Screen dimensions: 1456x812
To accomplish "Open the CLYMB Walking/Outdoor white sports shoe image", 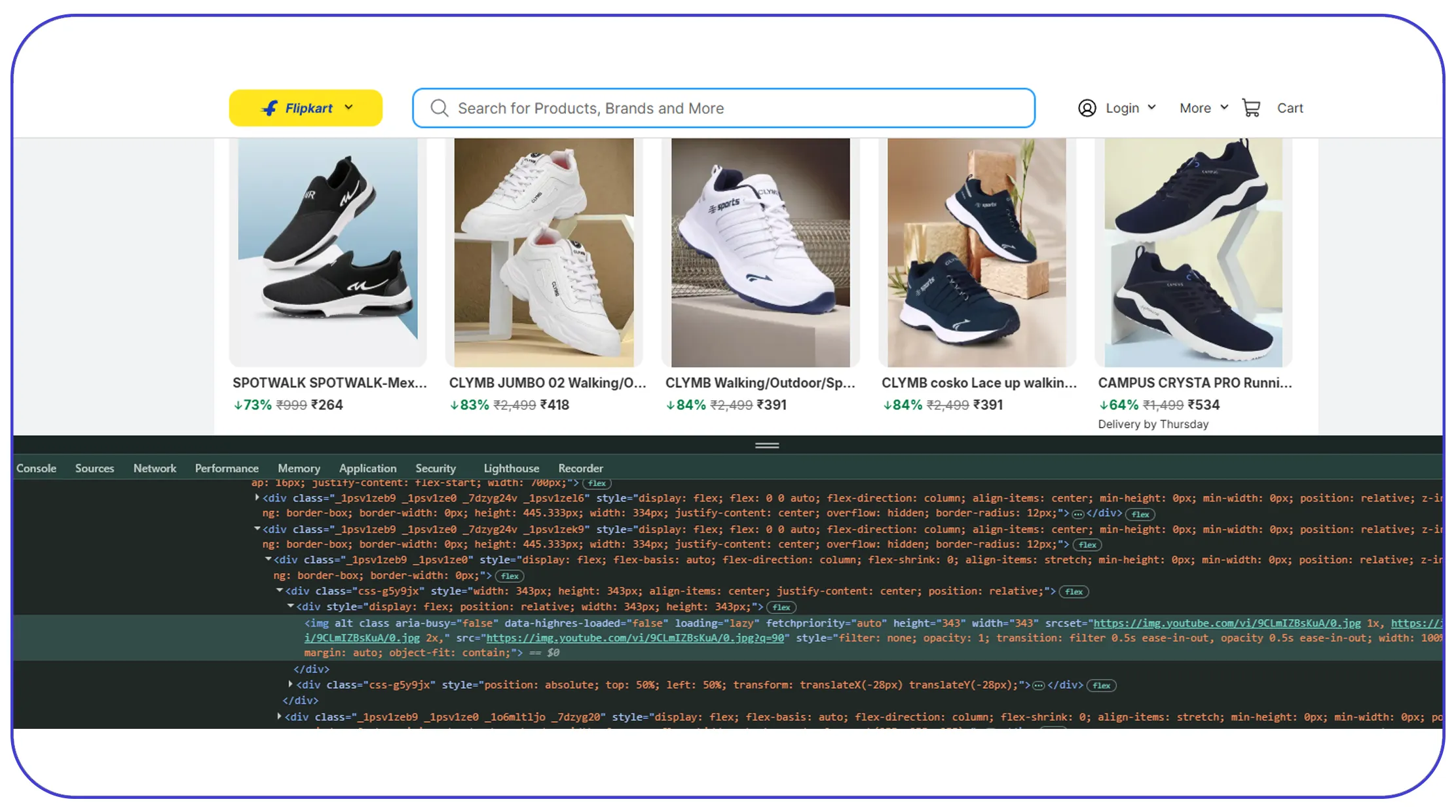I will tap(760, 252).
